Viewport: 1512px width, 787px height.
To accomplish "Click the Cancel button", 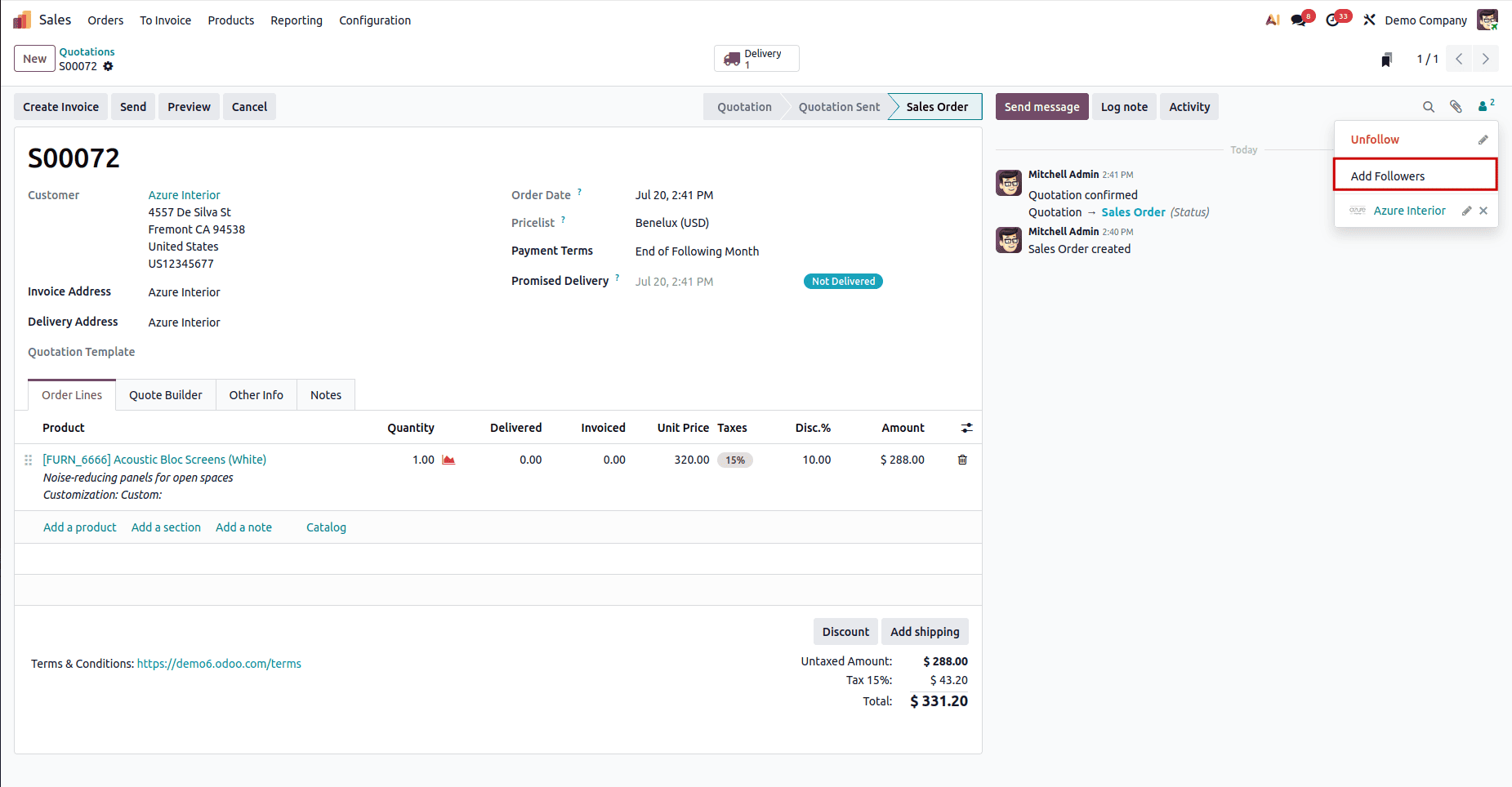I will [x=249, y=107].
